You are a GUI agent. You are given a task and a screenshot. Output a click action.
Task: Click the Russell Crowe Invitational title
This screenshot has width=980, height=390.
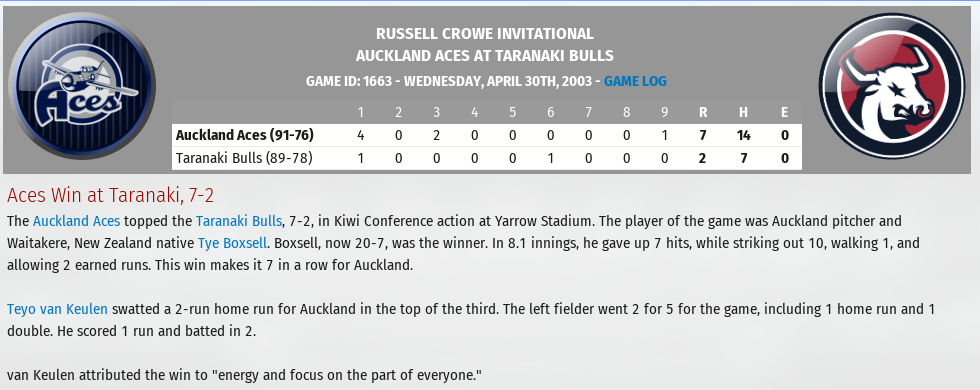tap(485, 34)
